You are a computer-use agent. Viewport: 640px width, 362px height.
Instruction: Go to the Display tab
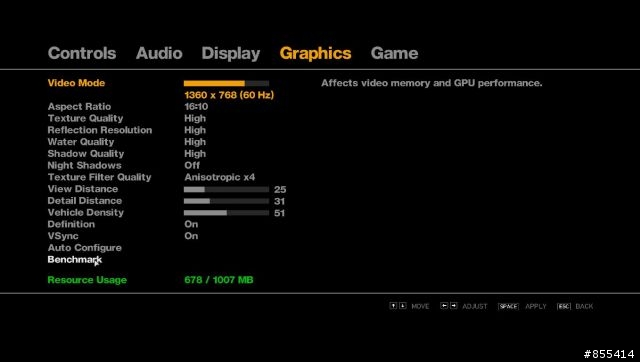(x=231, y=54)
